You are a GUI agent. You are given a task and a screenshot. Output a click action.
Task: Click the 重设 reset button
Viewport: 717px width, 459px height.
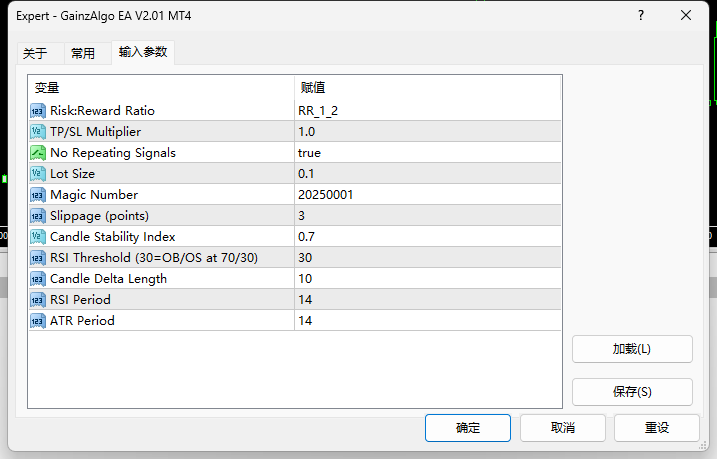pyautogui.click(x=657, y=428)
